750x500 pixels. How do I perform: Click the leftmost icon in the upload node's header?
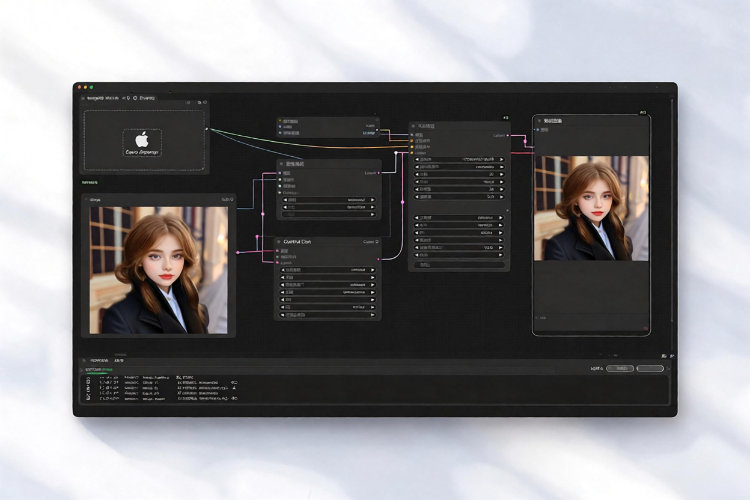[x=188, y=102]
